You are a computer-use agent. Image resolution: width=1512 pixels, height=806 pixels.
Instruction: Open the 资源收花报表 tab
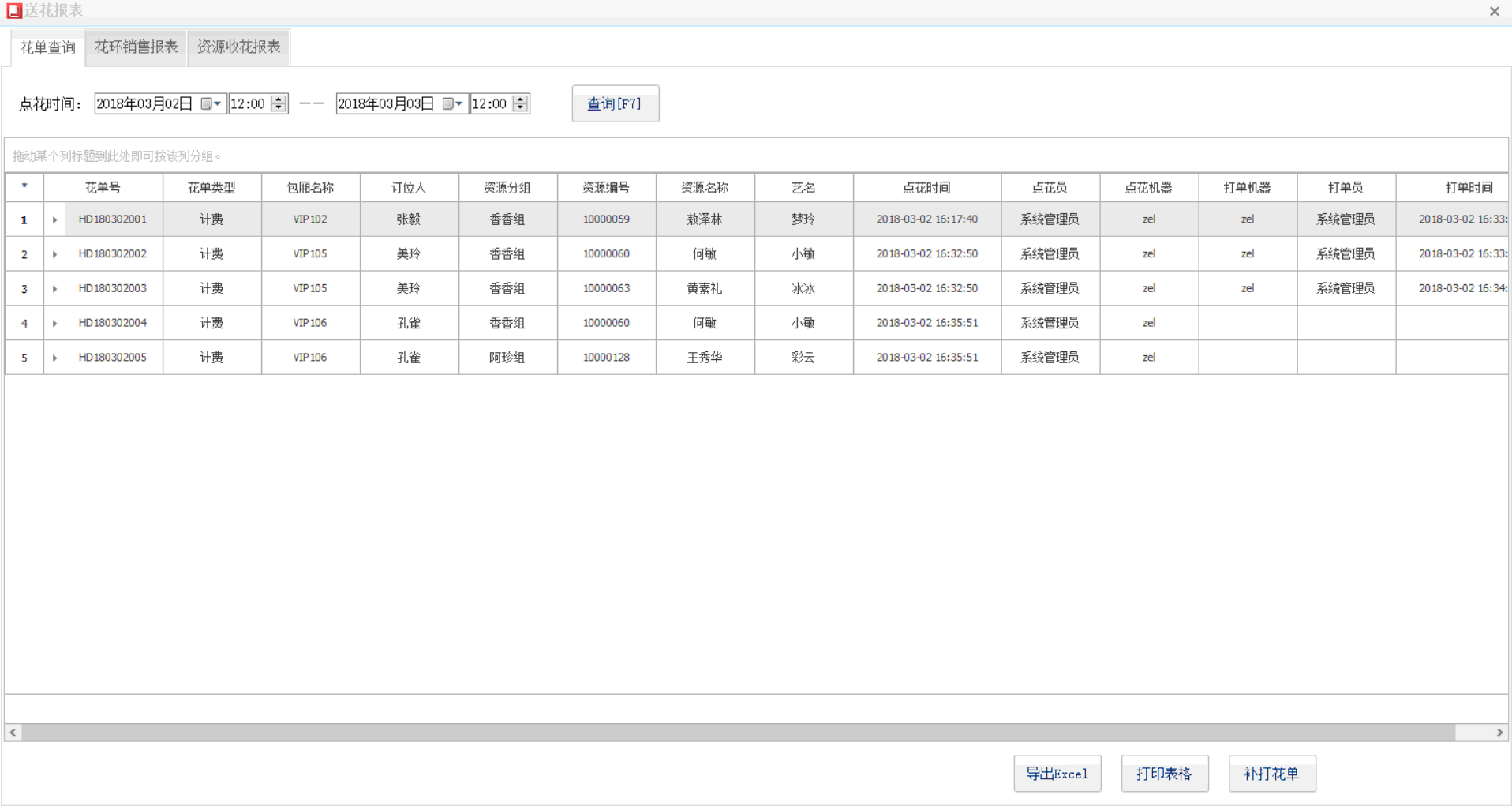tap(239, 47)
